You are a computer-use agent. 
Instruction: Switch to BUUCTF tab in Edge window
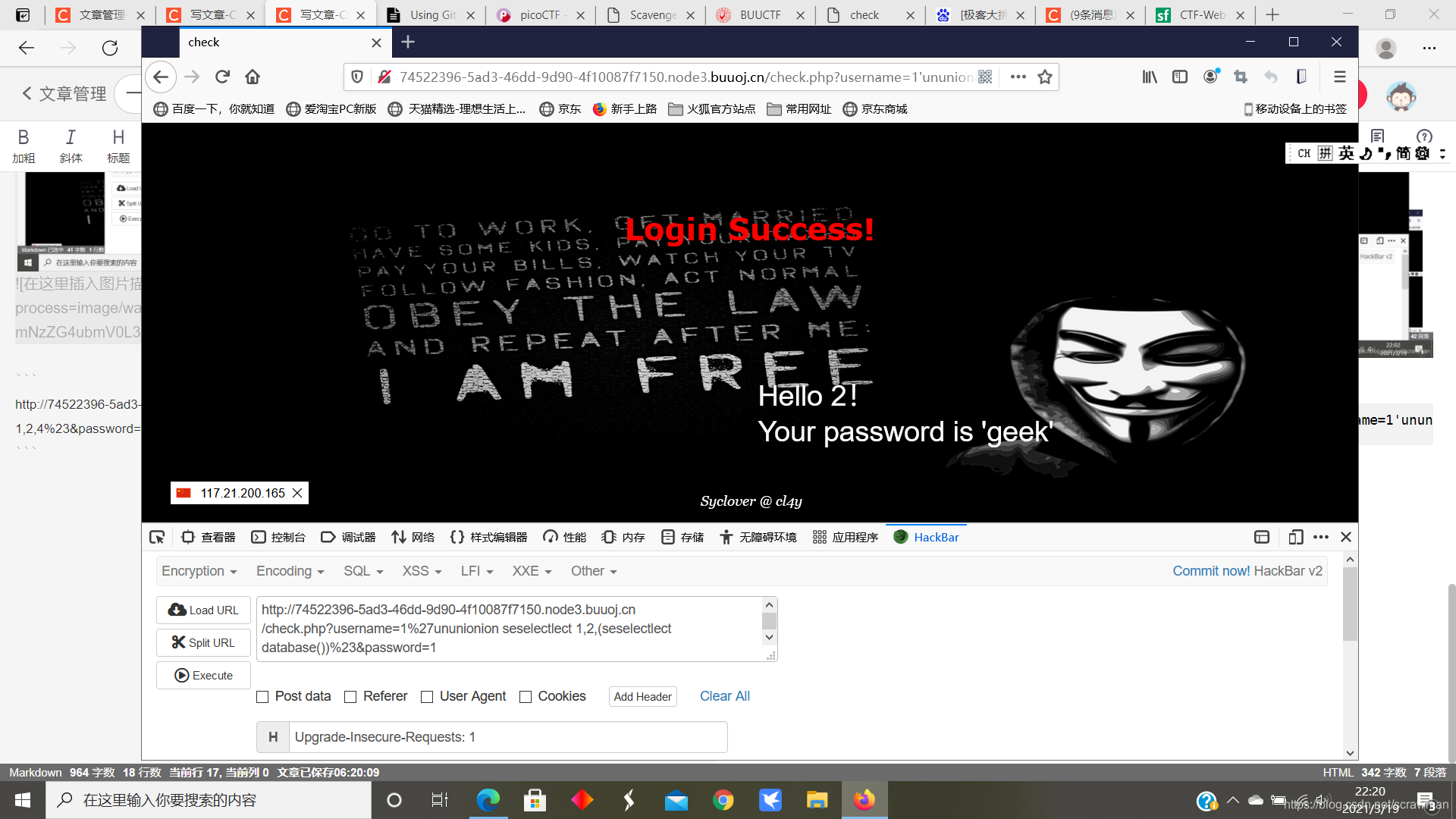(760, 14)
